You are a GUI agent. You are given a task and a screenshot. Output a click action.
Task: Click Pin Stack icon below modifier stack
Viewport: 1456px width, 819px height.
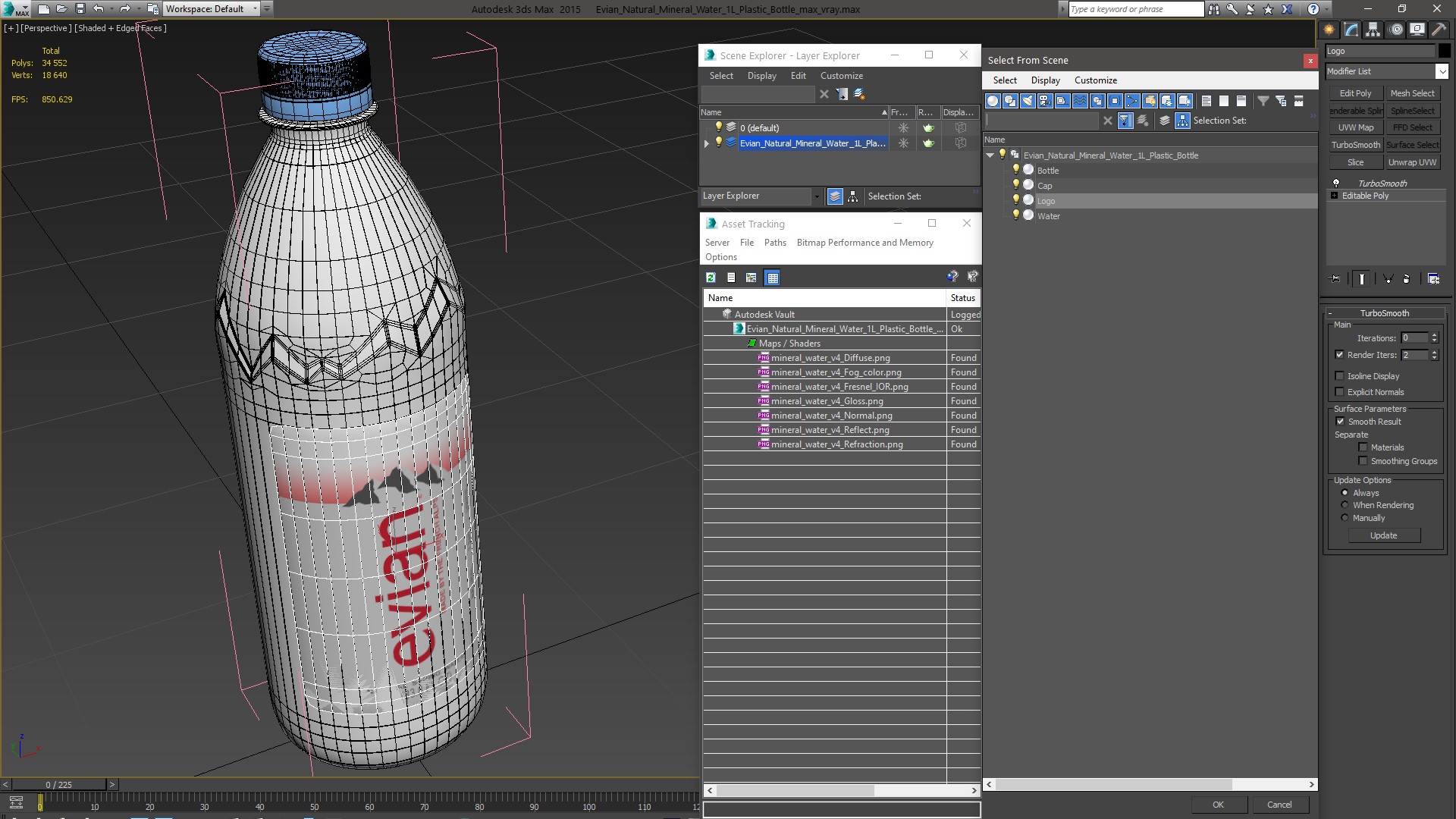click(x=1335, y=279)
